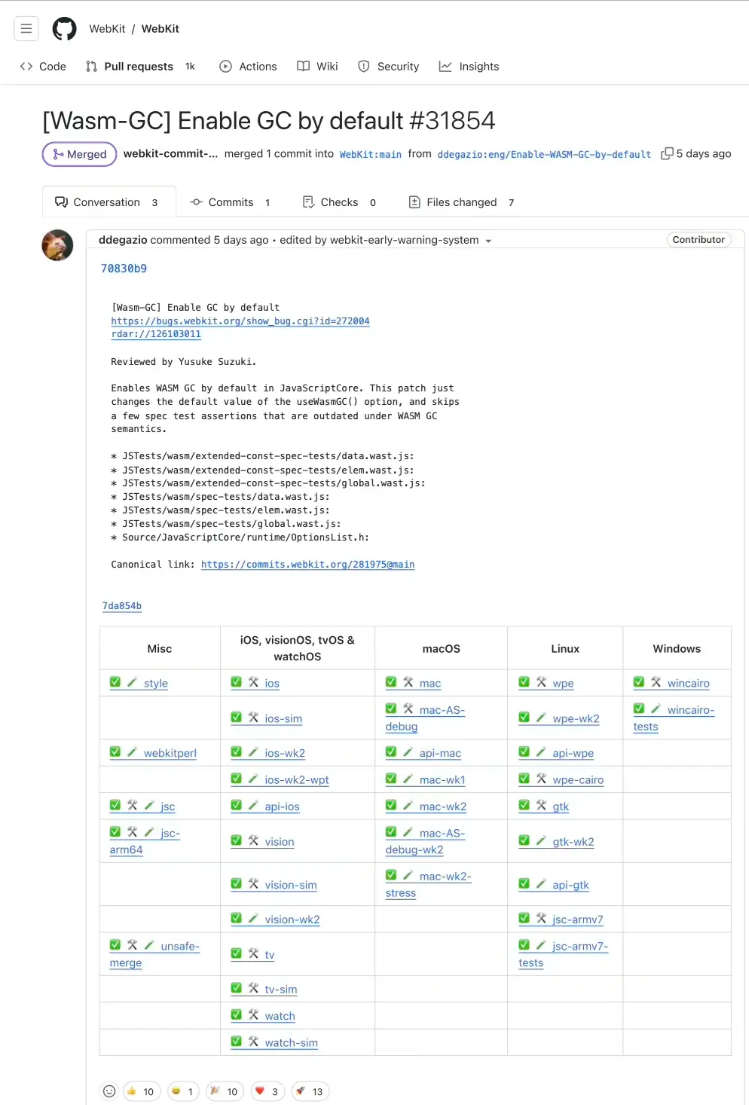Viewport: 749px width, 1105px height.
Task: Go to the Actions tab
Action: coord(248,66)
